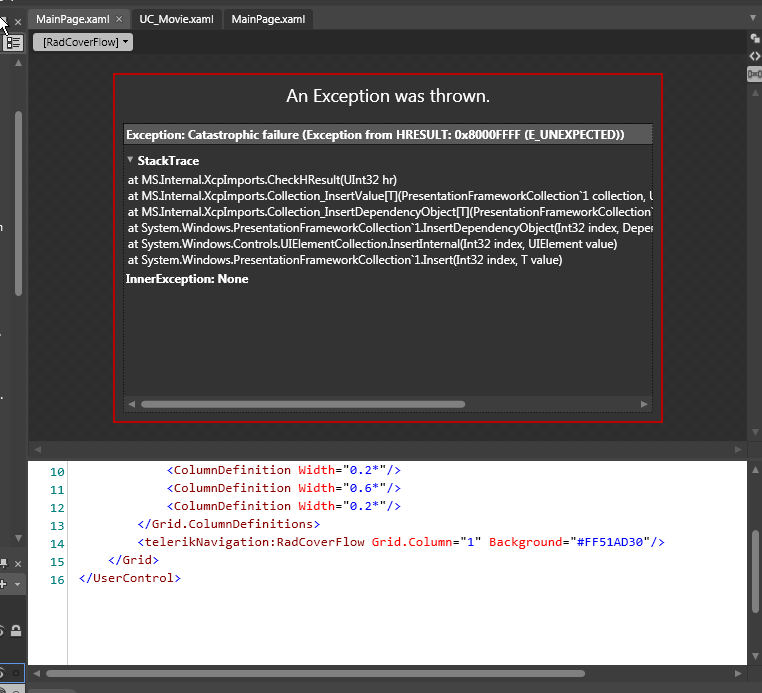Switch to Design view icon
This screenshot has width=762, height=693.
pyautogui.click(x=754, y=38)
